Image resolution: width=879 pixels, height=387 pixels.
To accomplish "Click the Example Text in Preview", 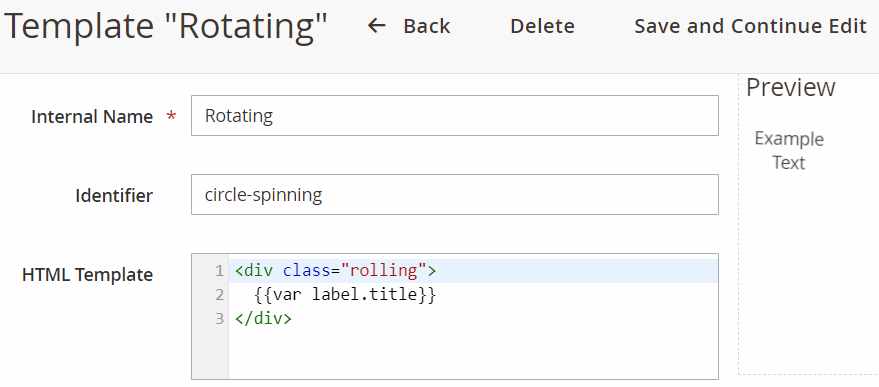I will 789,150.
